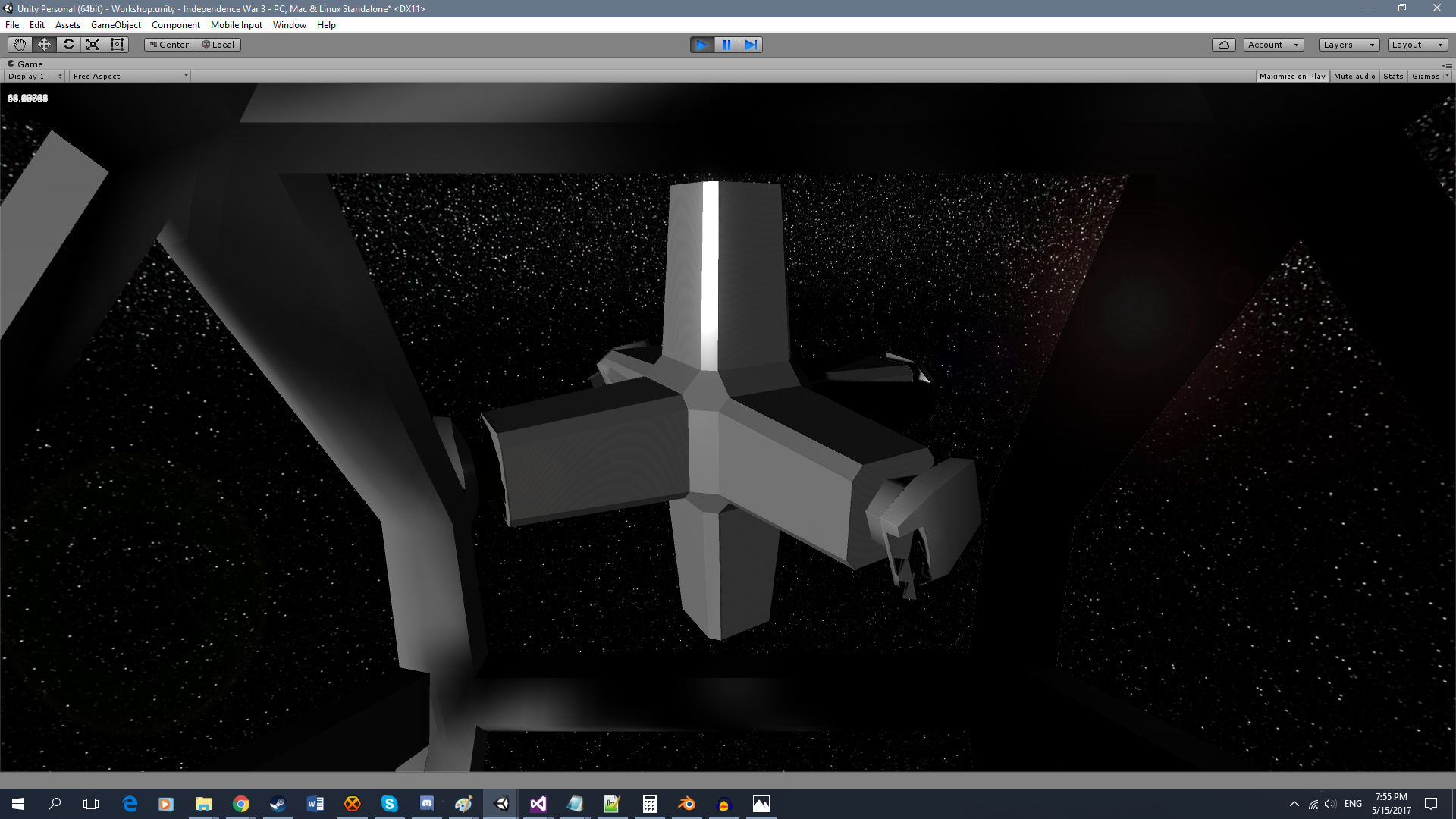
Task: Change ENG input language
Action: click(x=1353, y=804)
